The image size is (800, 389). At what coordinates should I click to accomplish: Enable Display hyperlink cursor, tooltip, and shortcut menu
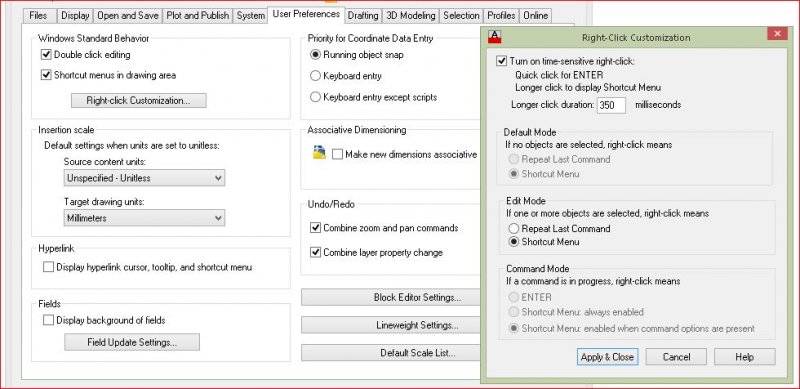tap(48, 267)
